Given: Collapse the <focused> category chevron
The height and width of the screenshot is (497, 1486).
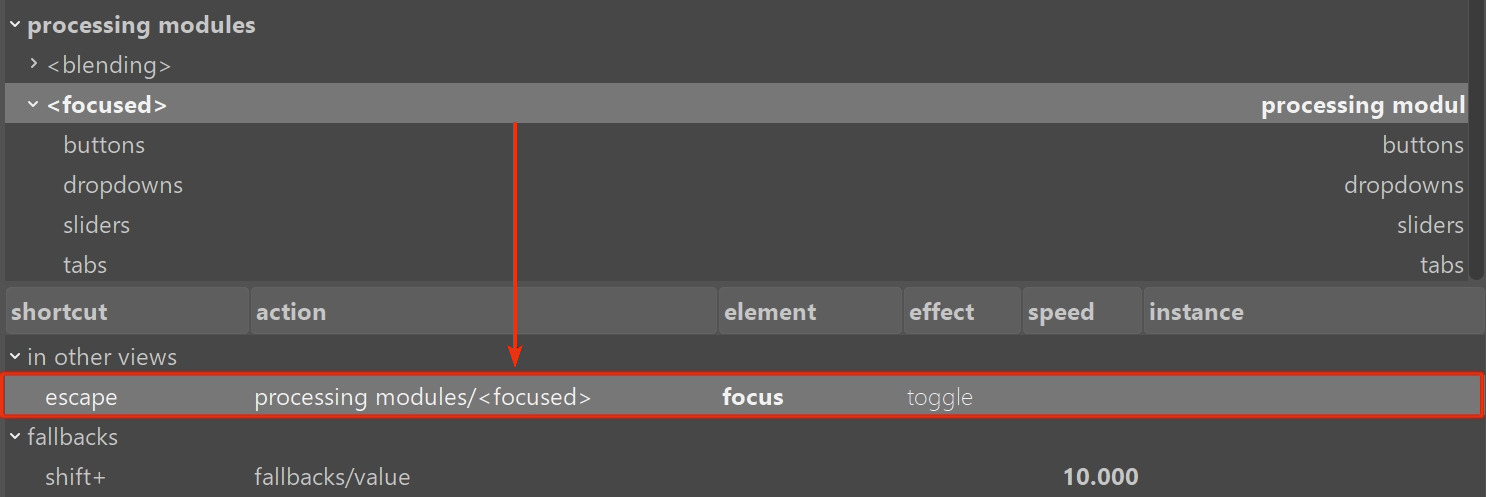Looking at the screenshot, I should [x=33, y=104].
